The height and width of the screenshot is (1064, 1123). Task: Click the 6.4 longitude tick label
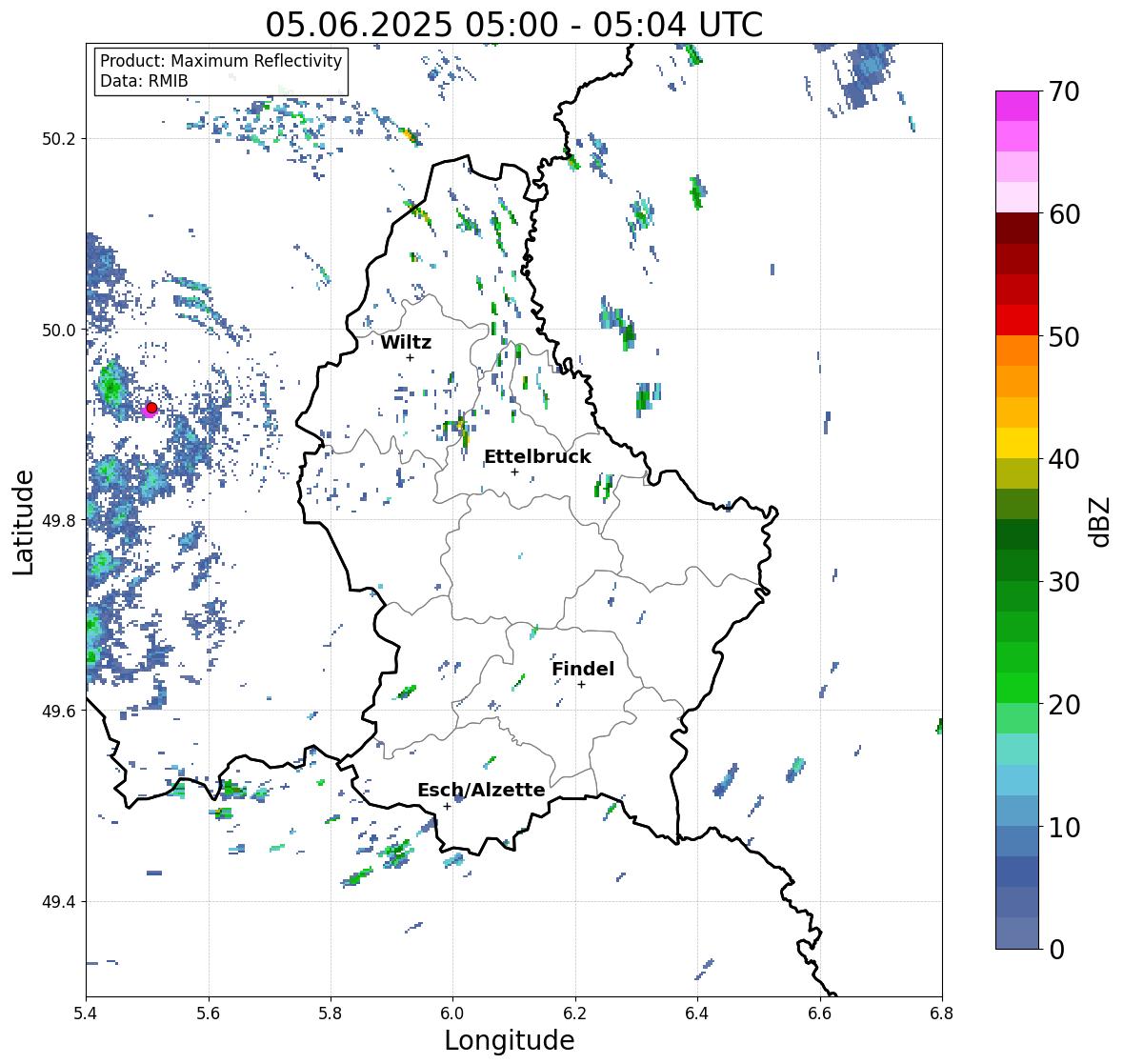tap(697, 1013)
